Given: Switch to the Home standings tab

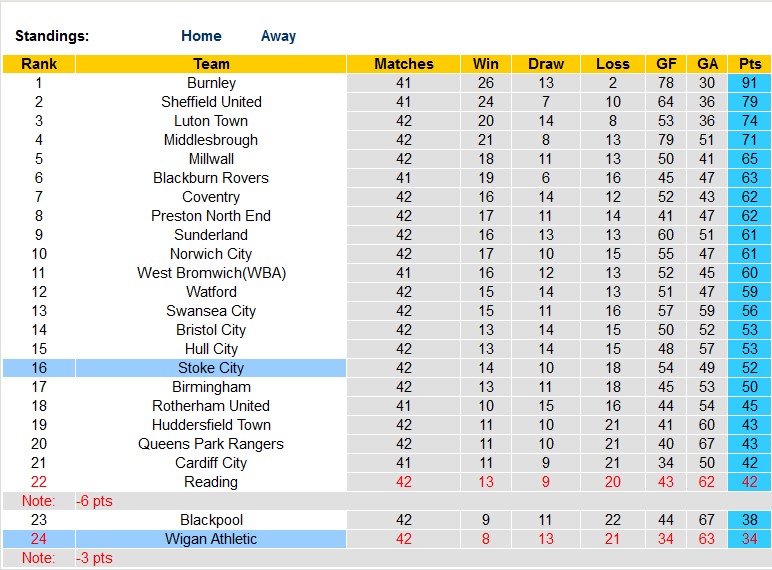Looking at the screenshot, I should (x=201, y=36).
